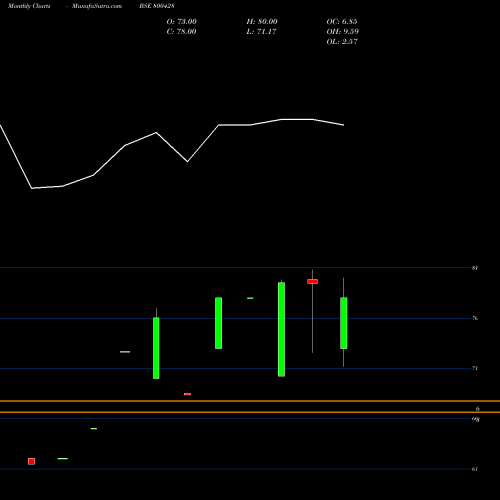Select the high value H: 80.00
The image size is (500, 500).
coord(262,22)
